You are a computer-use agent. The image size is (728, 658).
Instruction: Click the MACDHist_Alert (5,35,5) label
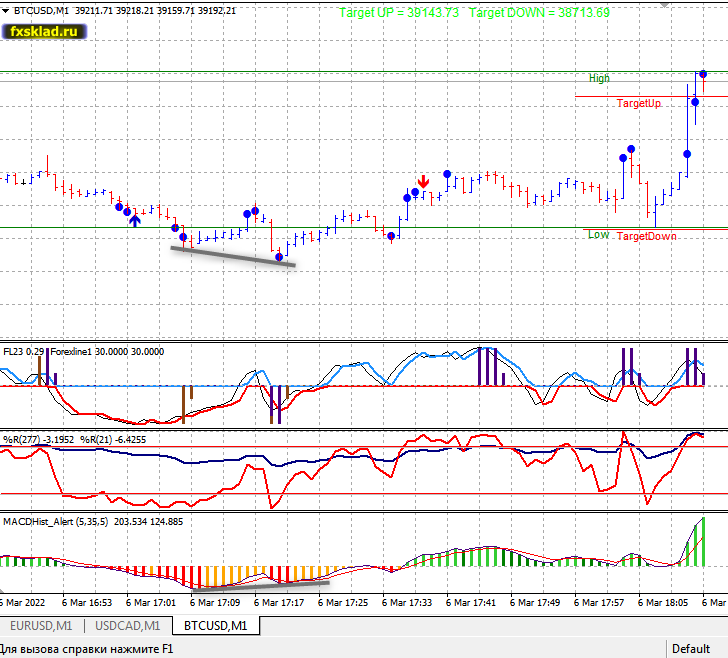55,521
